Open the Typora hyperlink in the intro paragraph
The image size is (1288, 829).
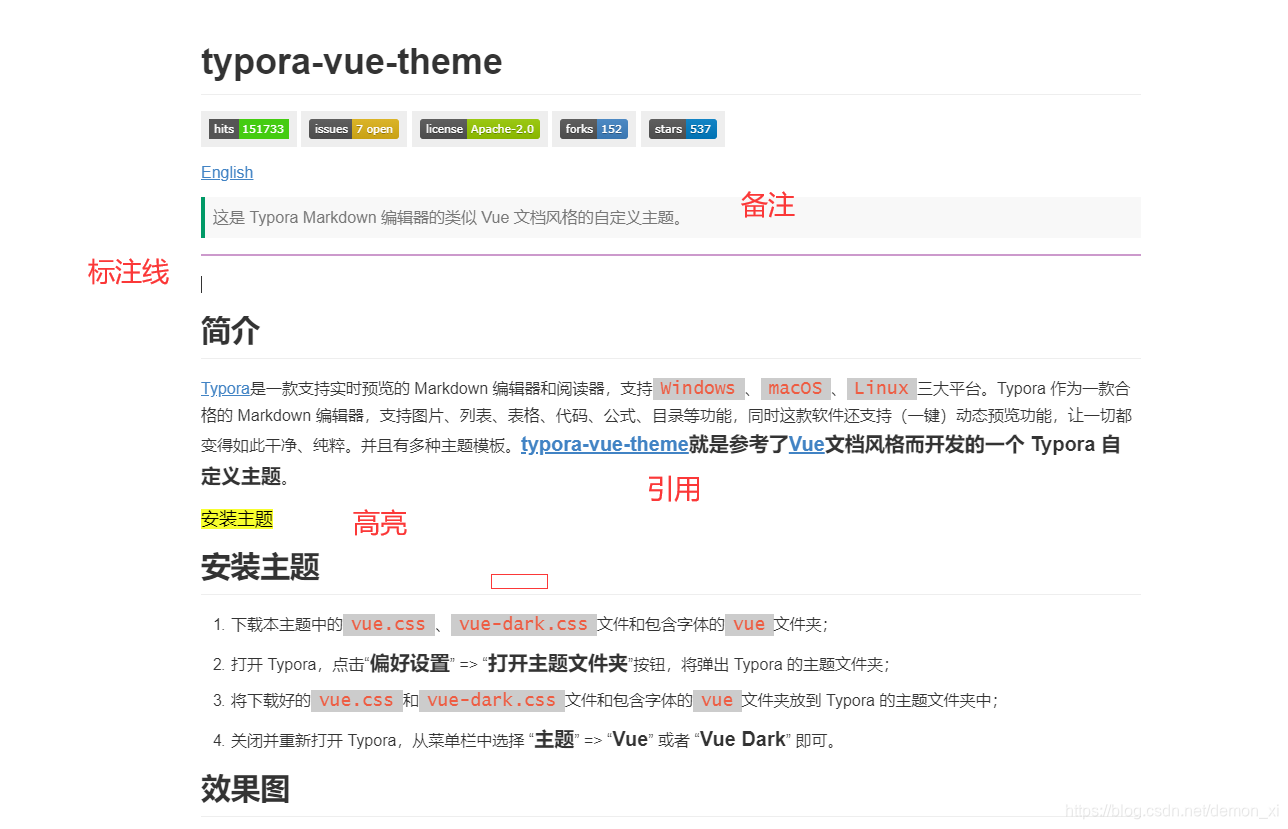click(x=225, y=388)
